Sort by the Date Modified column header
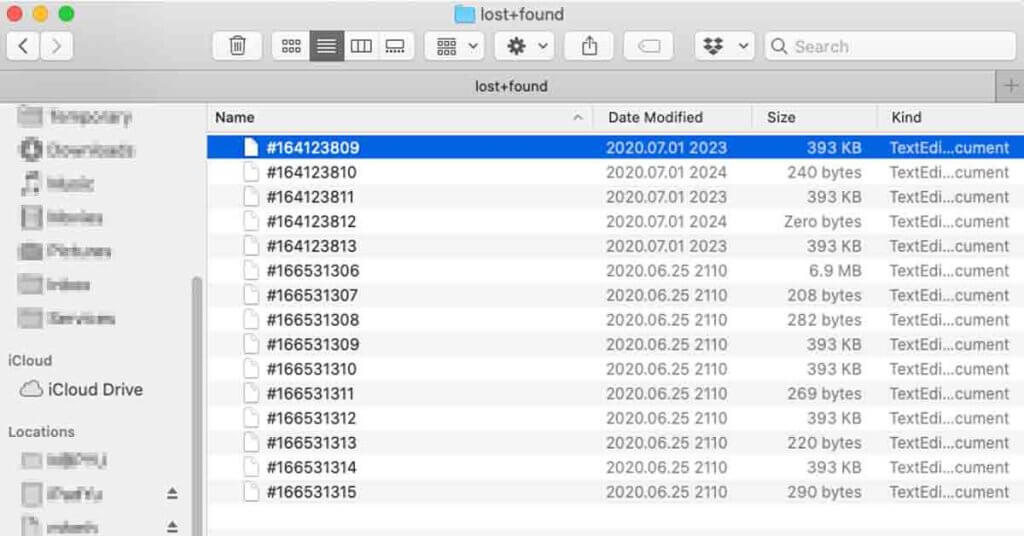This screenshot has height=536, width=1024. coord(656,117)
